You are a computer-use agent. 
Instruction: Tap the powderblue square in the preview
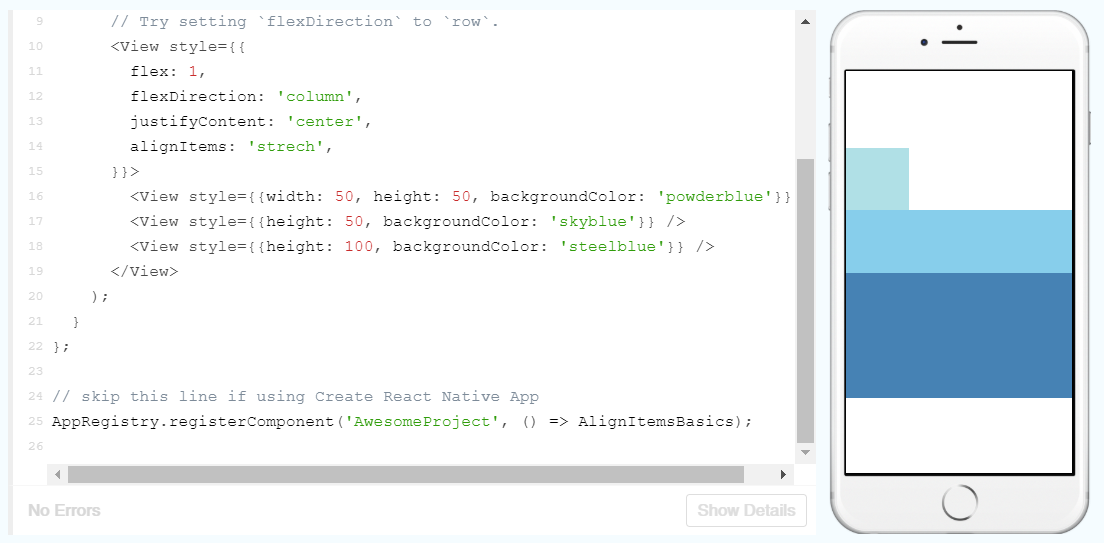[x=877, y=179]
